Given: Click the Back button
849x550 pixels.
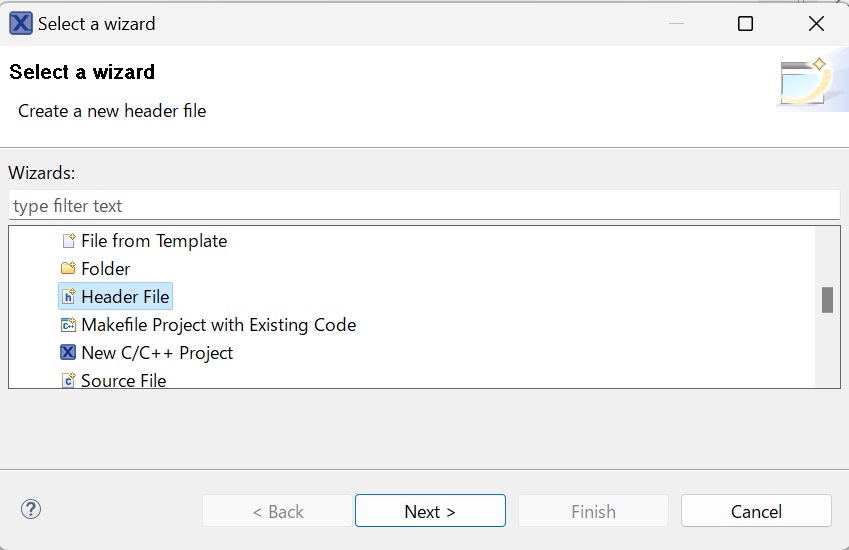Looking at the screenshot, I should (x=278, y=511).
